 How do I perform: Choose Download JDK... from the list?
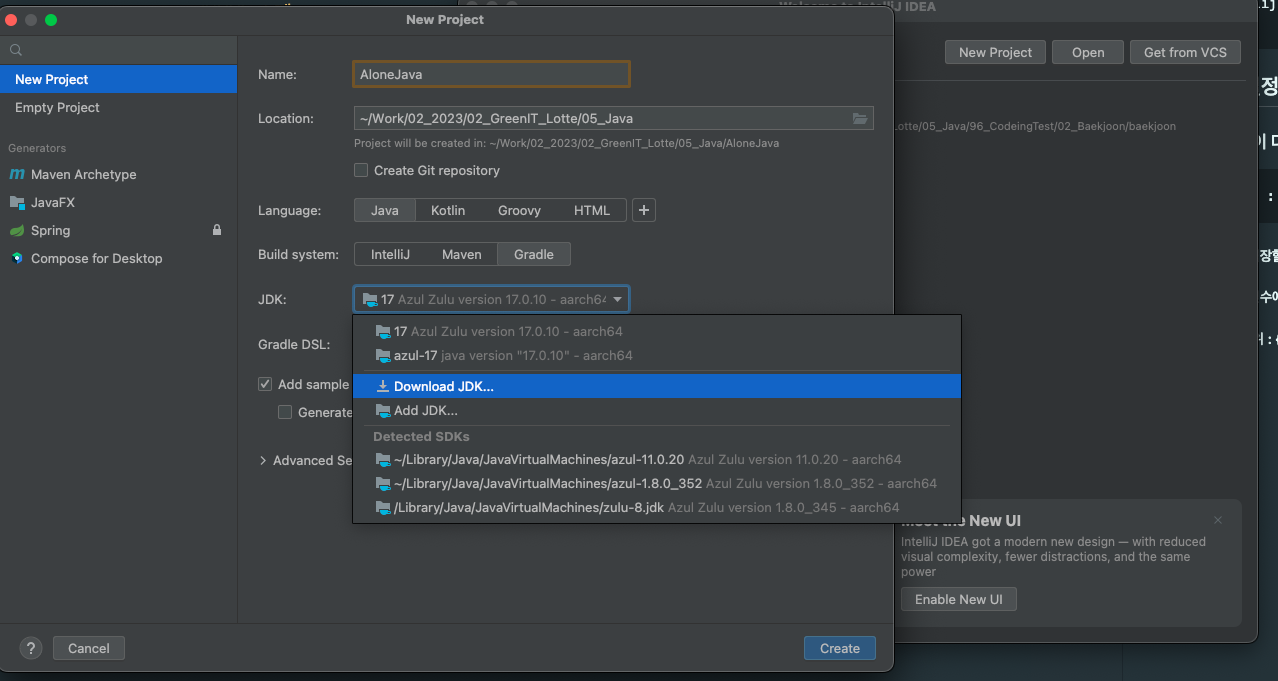click(656, 386)
